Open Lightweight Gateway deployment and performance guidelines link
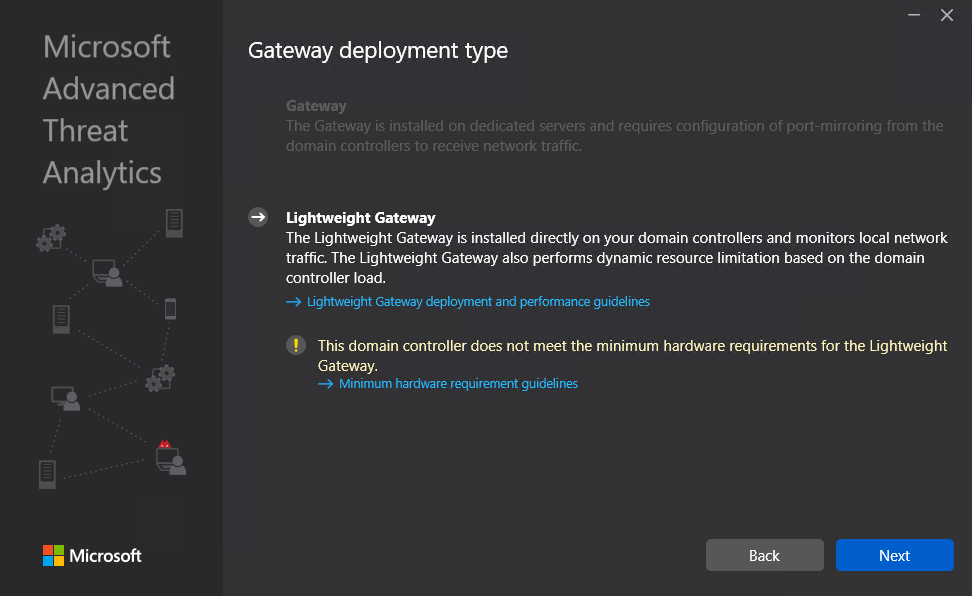 point(478,301)
